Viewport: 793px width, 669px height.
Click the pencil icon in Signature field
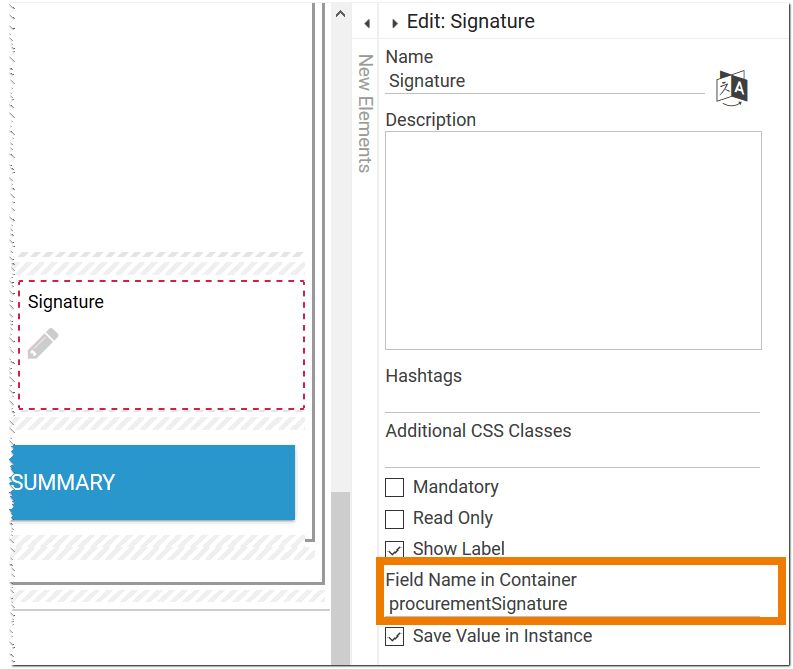tap(43, 344)
